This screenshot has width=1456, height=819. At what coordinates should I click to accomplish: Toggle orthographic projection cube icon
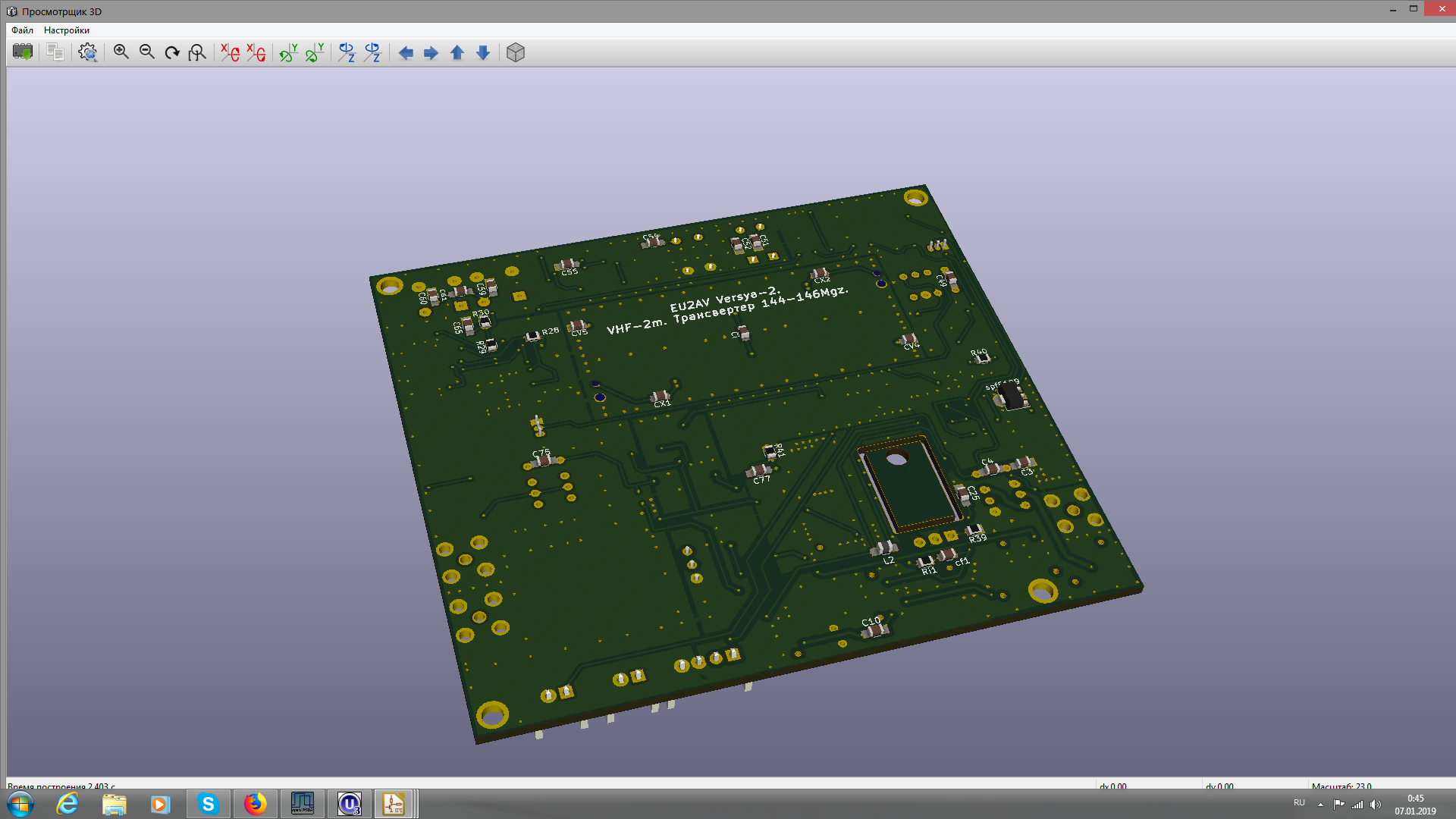pyautogui.click(x=516, y=52)
